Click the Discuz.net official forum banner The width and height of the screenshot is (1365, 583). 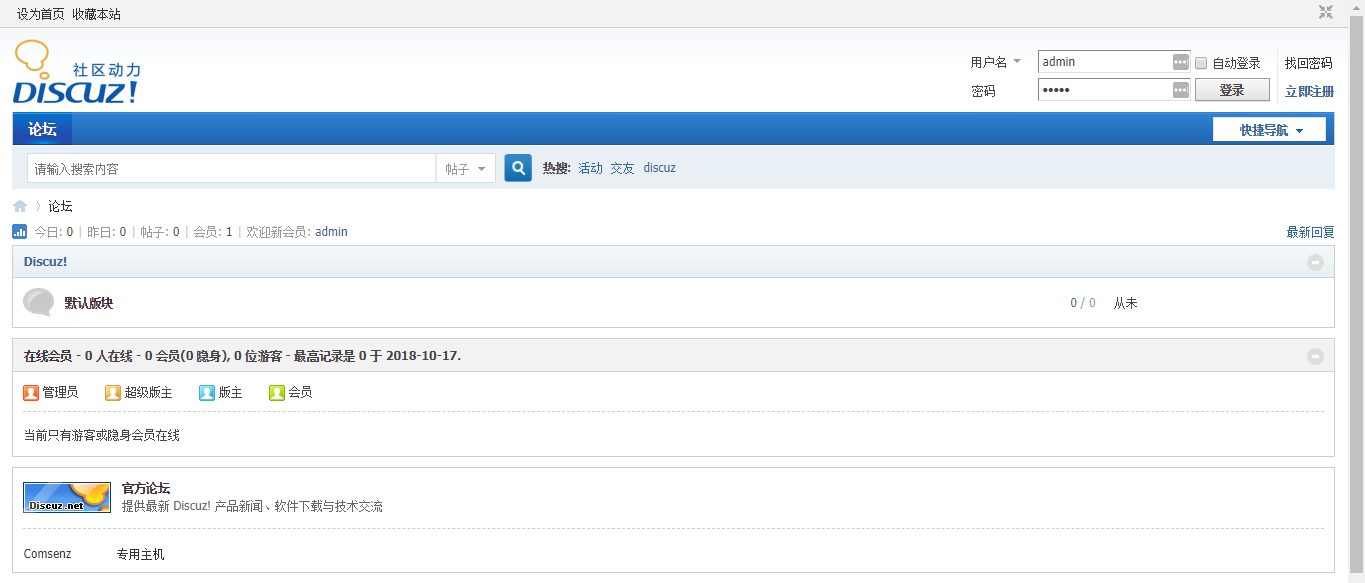(67, 497)
